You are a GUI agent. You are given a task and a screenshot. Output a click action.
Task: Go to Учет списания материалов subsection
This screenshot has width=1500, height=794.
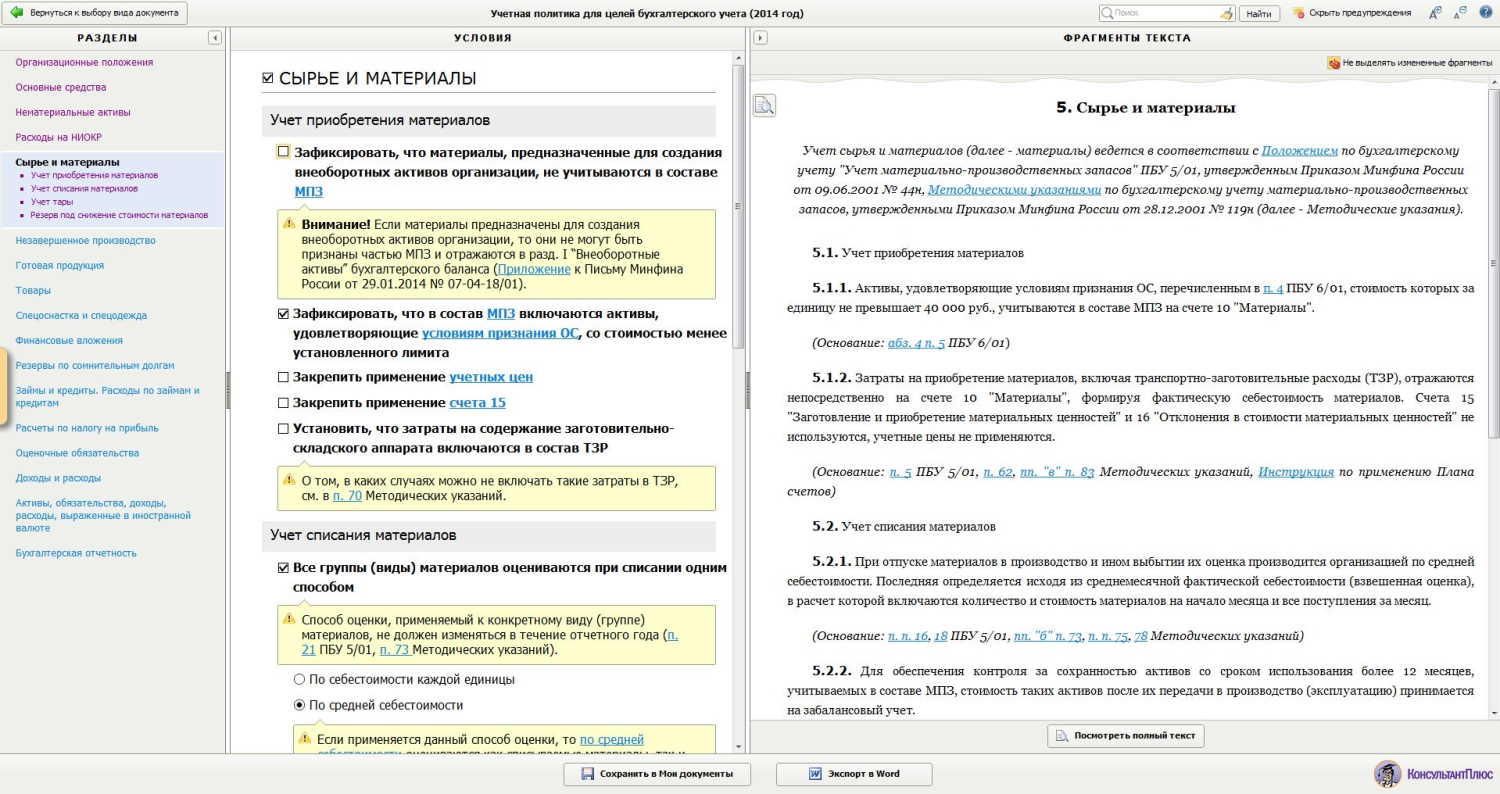[x=84, y=188]
